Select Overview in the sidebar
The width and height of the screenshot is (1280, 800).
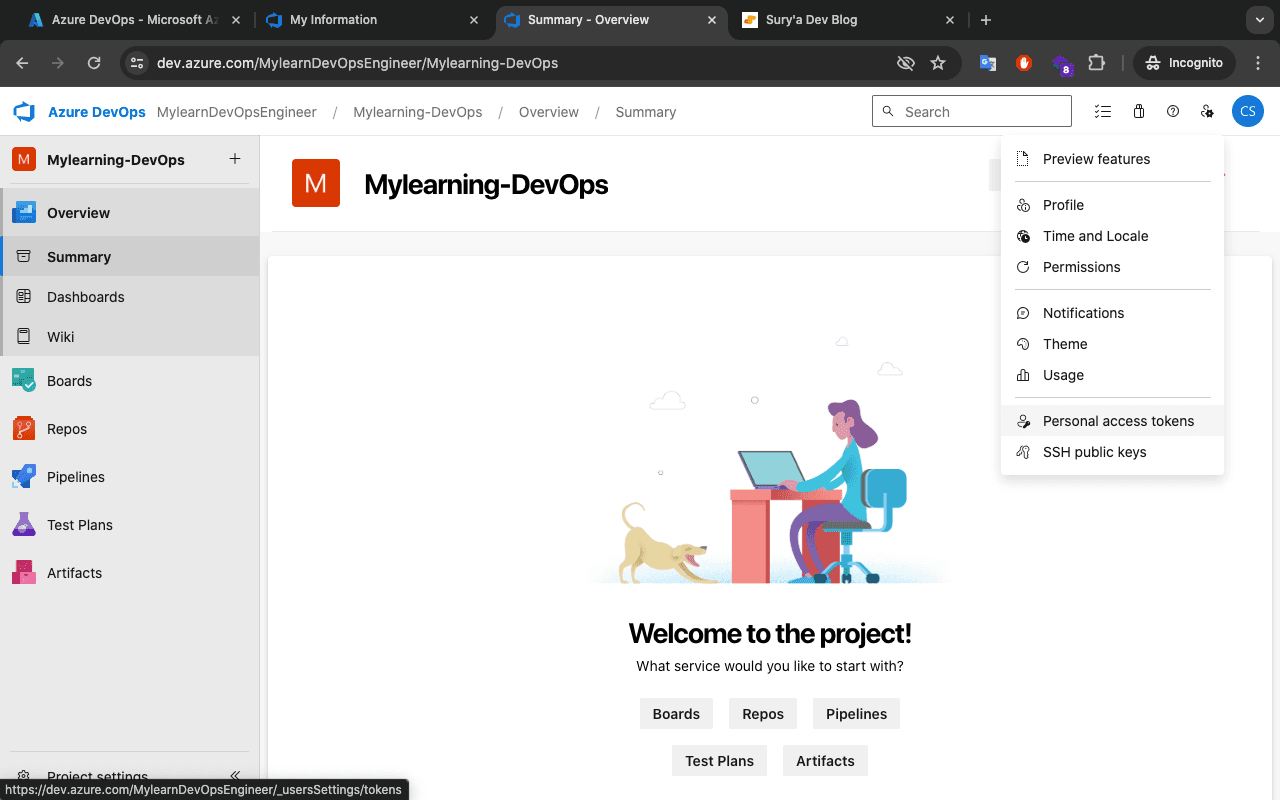click(130, 212)
